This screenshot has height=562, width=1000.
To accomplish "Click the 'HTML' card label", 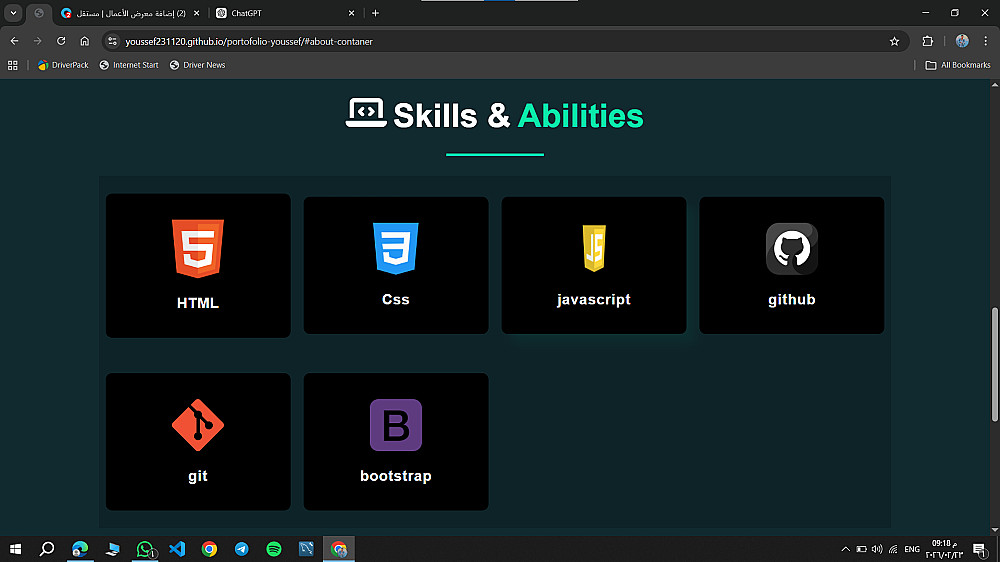I will (198, 303).
